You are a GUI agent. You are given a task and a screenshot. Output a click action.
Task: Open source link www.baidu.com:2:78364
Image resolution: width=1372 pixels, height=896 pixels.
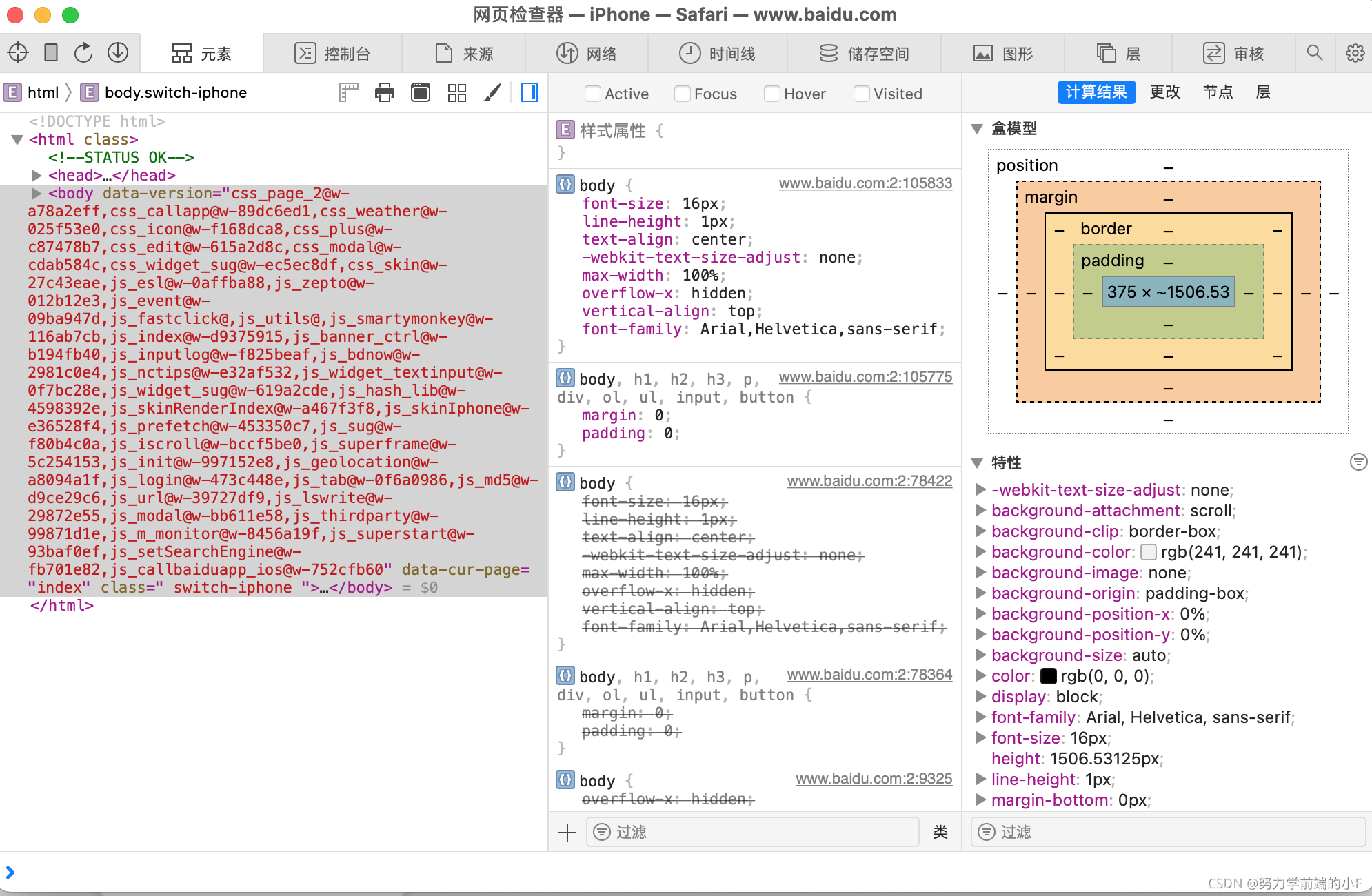[x=869, y=675]
